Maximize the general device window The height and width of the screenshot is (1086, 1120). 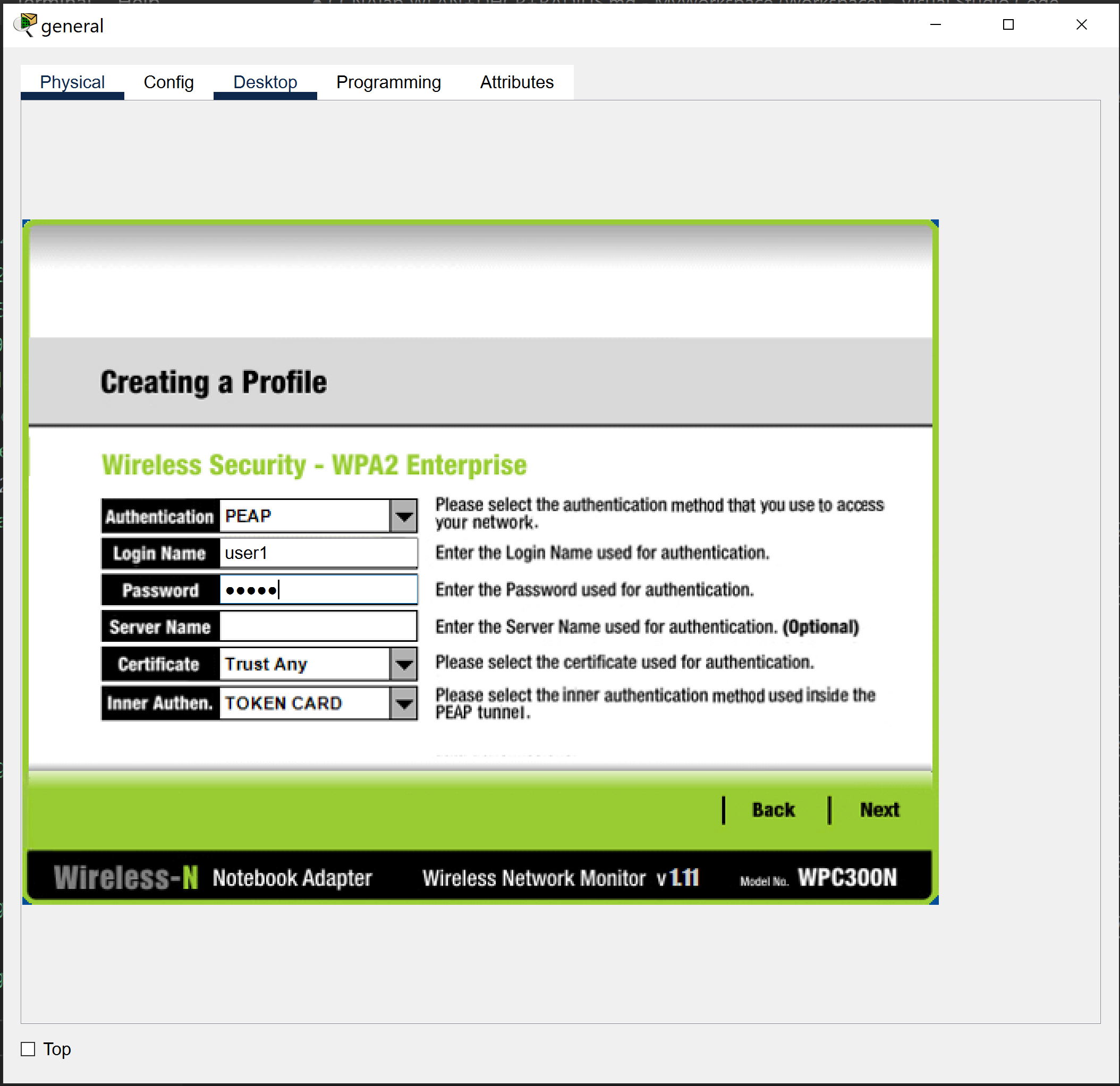pos(1008,24)
